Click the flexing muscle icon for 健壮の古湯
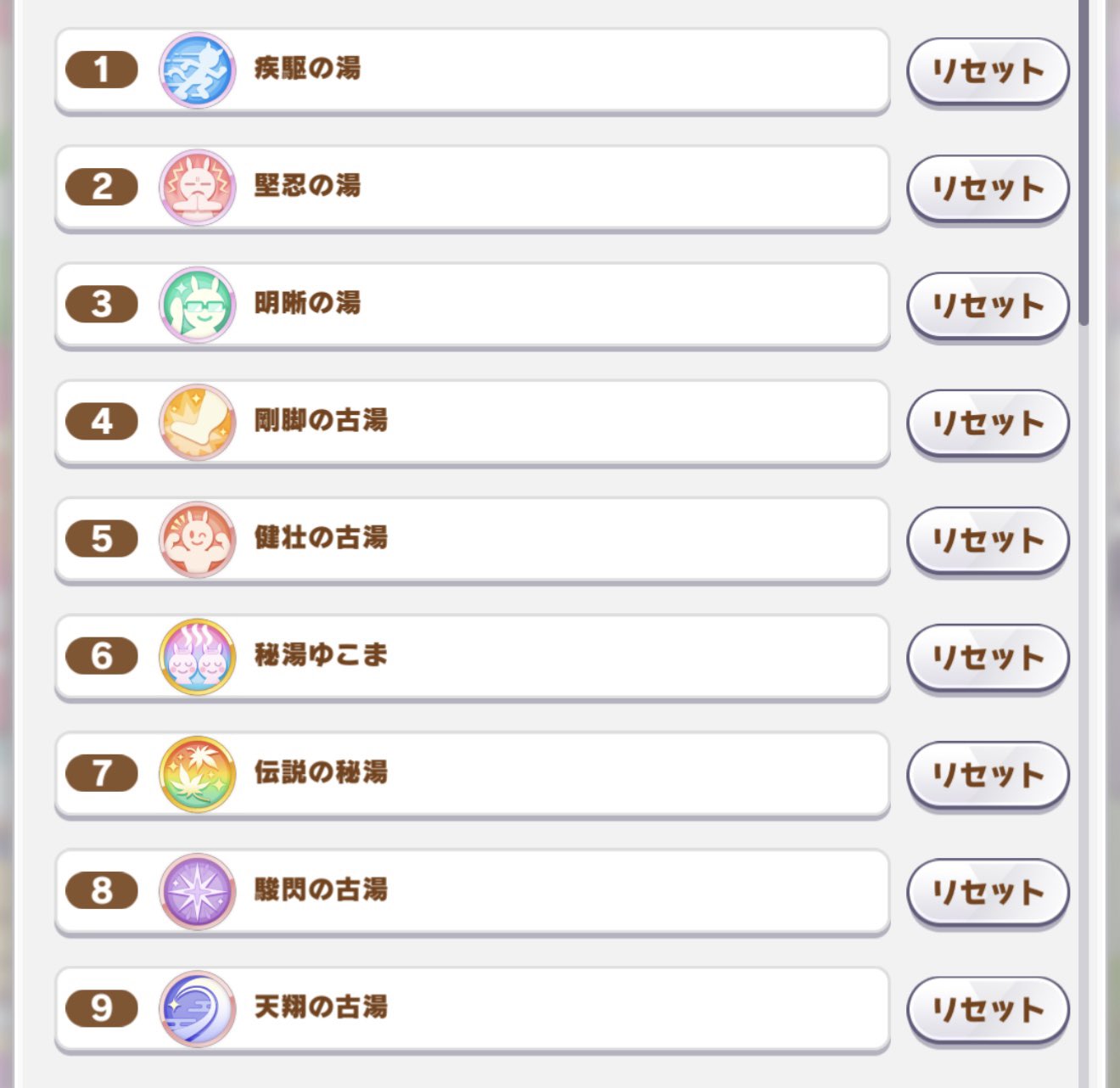The height and width of the screenshot is (1088, 1120). [x=197, y=539]
